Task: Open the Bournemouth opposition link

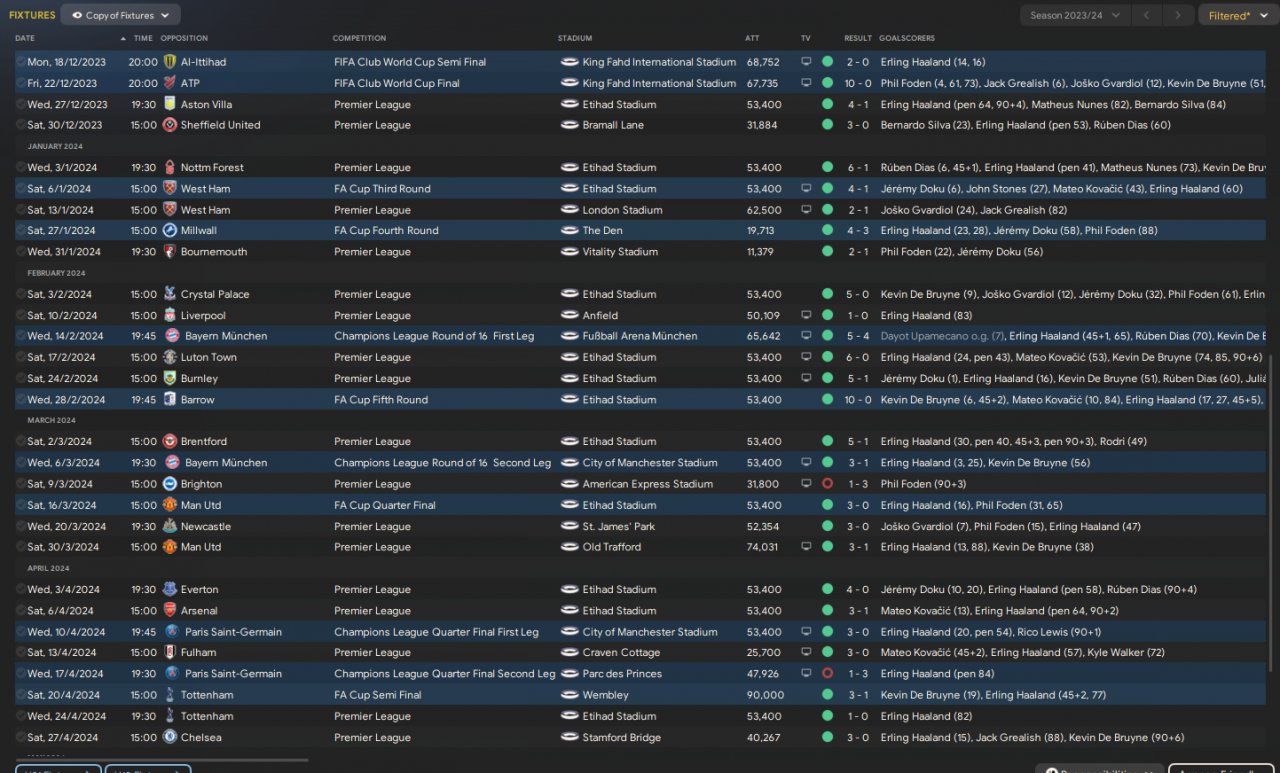Action: (x=214, y=252)
